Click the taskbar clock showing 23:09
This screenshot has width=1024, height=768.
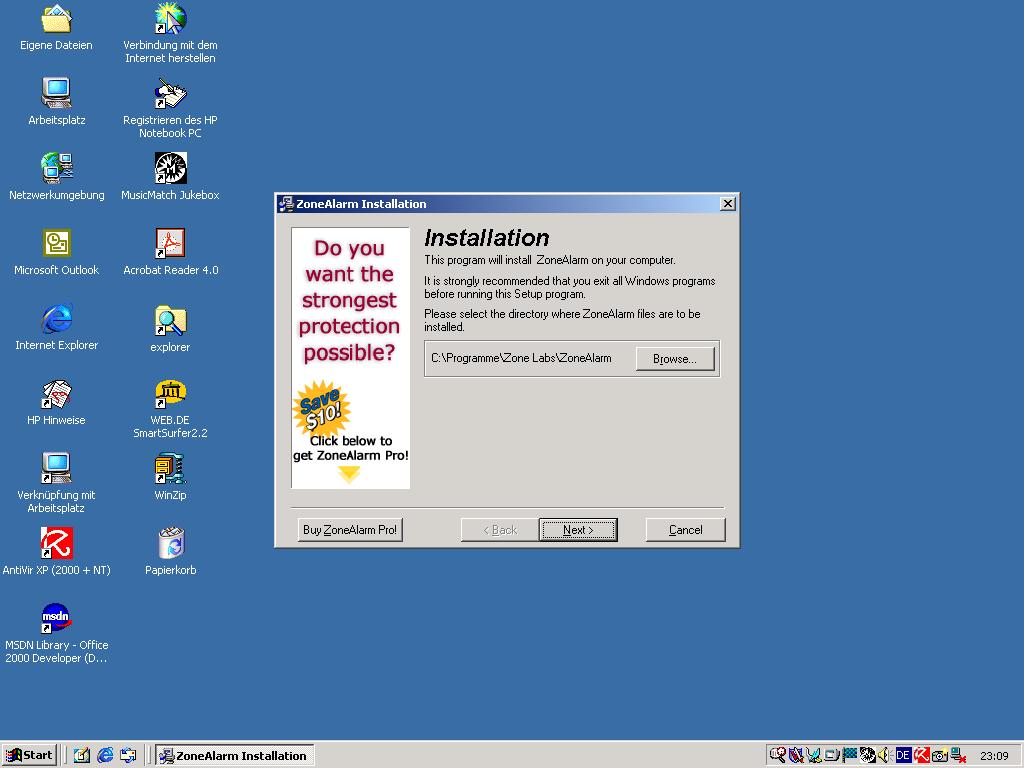click(x=994, y=756)
